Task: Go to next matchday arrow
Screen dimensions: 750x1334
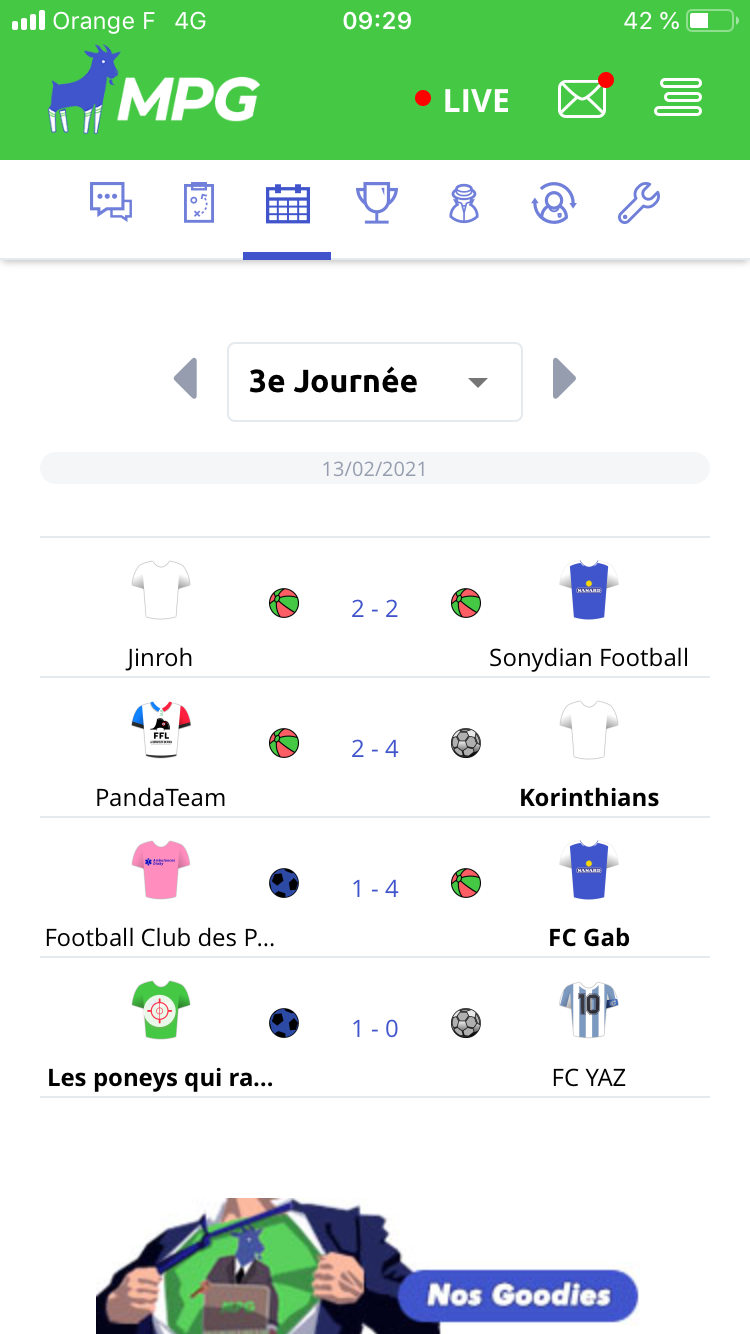Action: pyautogui.click(x=564, y=380)
